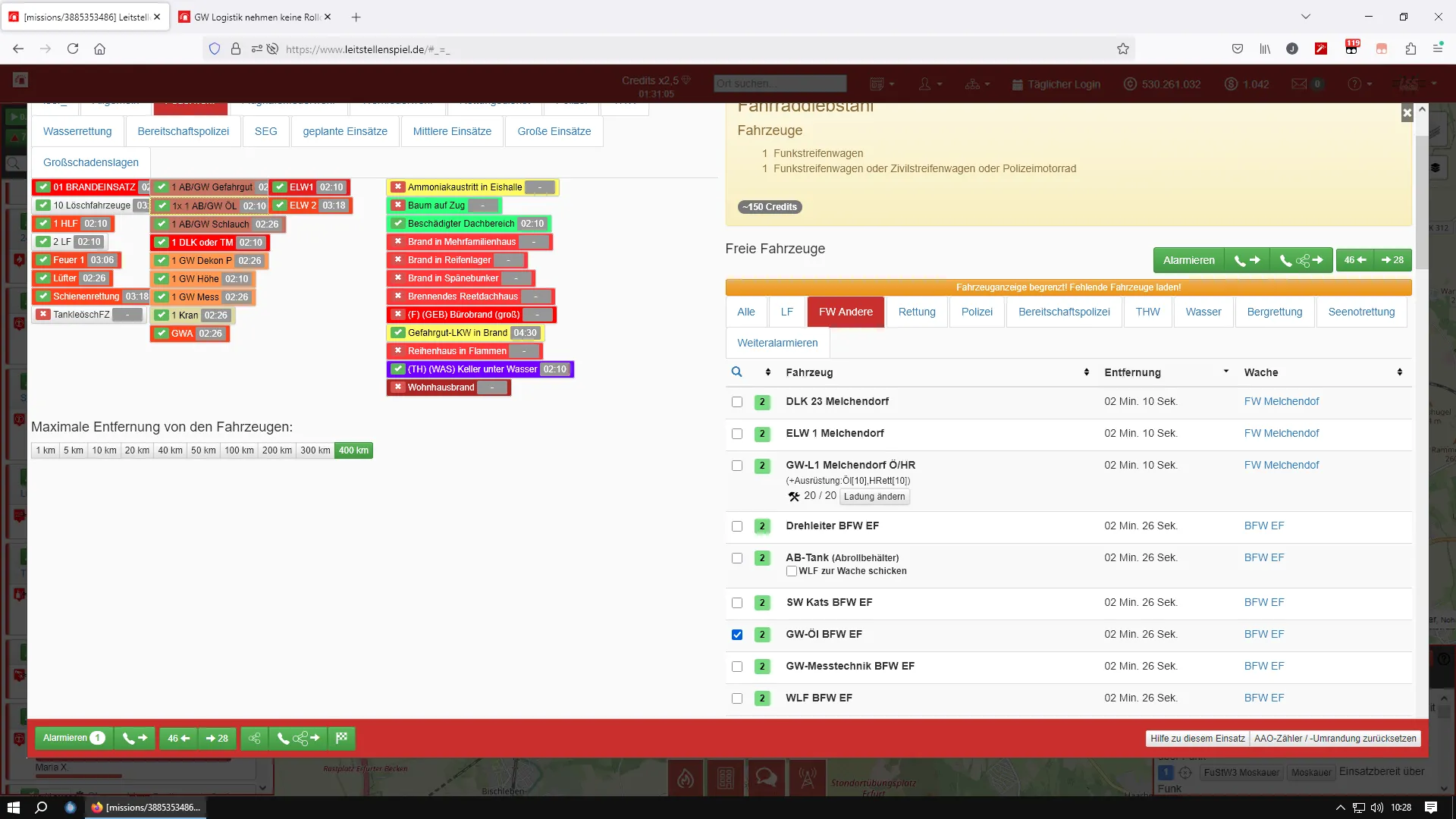
Task: Click the previous mission 46 arrow button
Action: 1355,260
